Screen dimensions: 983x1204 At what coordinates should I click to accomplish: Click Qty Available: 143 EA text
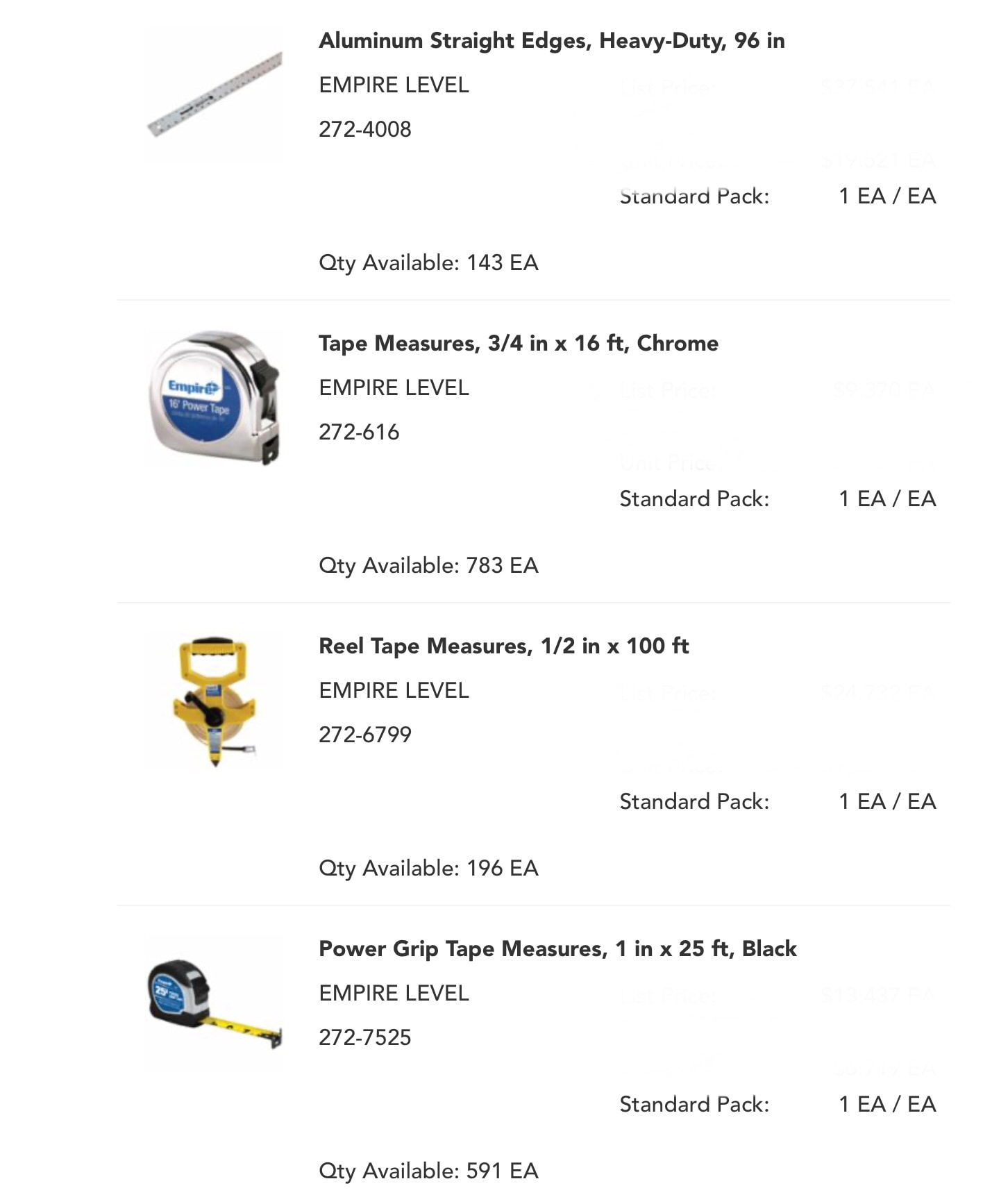click(428, 263)
